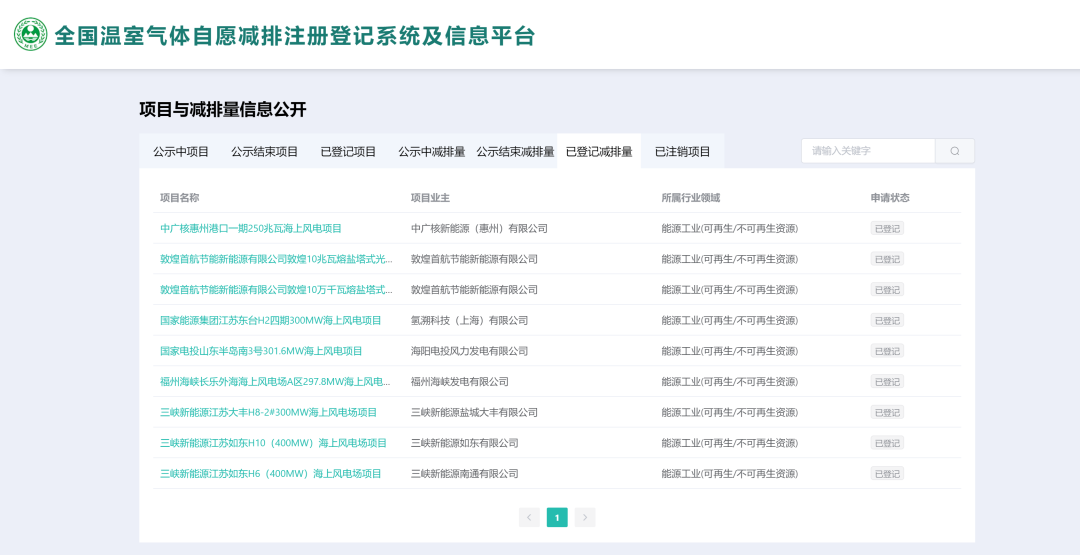Switch to 已登记减排量 tab
Viewport: 1080px width, 555px height.
point(599,151)
